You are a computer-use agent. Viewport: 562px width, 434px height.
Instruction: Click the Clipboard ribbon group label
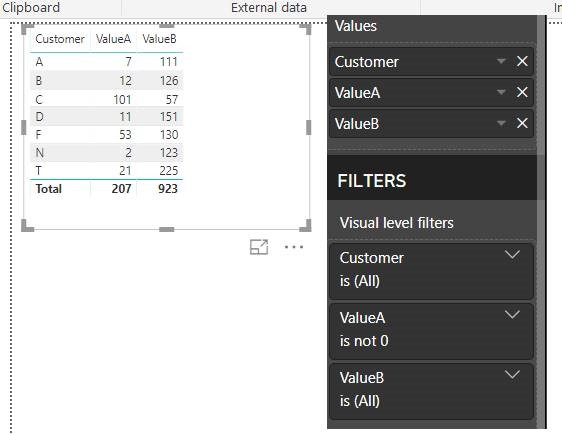[30, 8]
